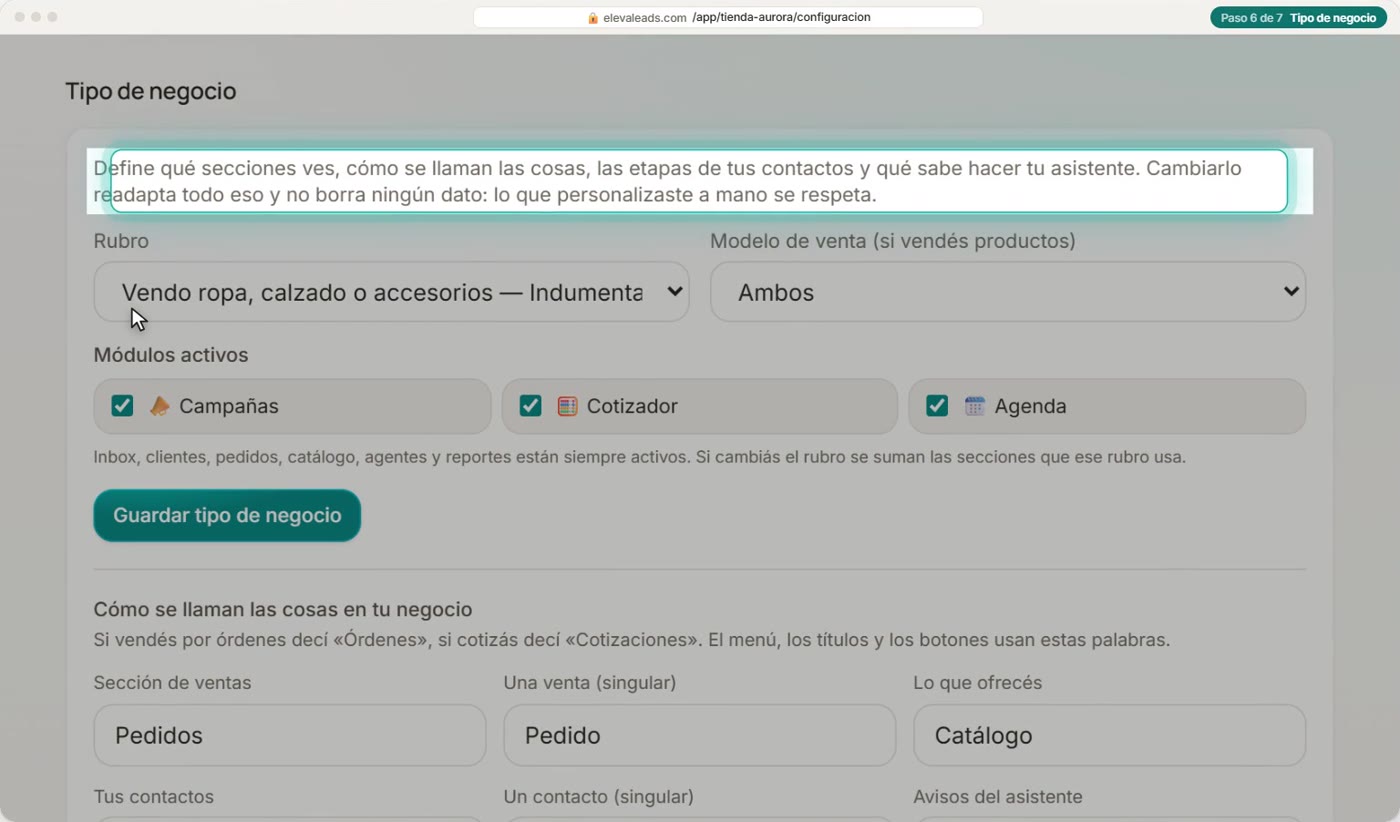The image size is (1400, 822).
Task: Click the Lo que ofrecés field
Action: point(1109,735)
